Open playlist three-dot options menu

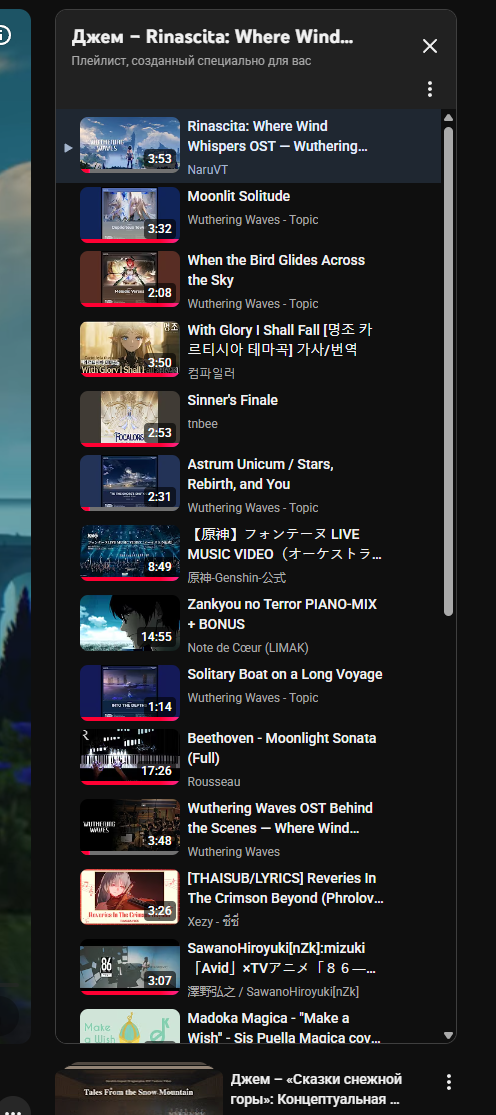[x=430, y=89]
